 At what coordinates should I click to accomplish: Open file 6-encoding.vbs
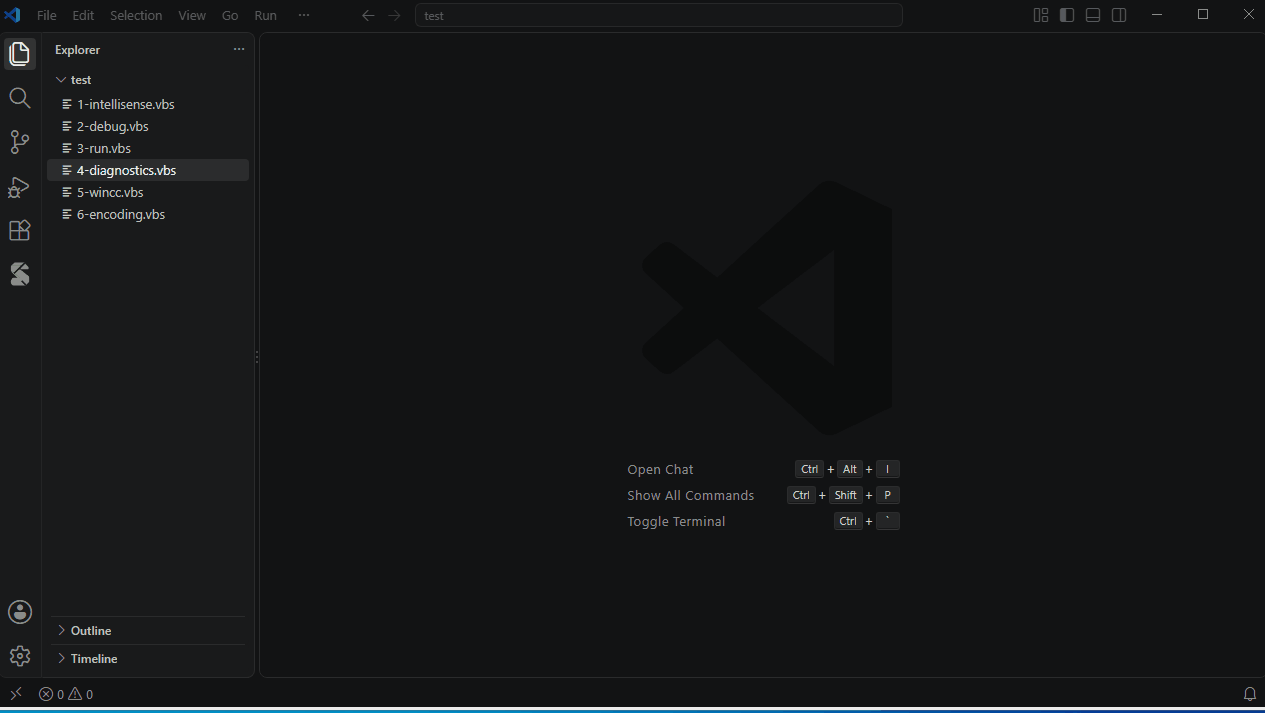[148, 214]
